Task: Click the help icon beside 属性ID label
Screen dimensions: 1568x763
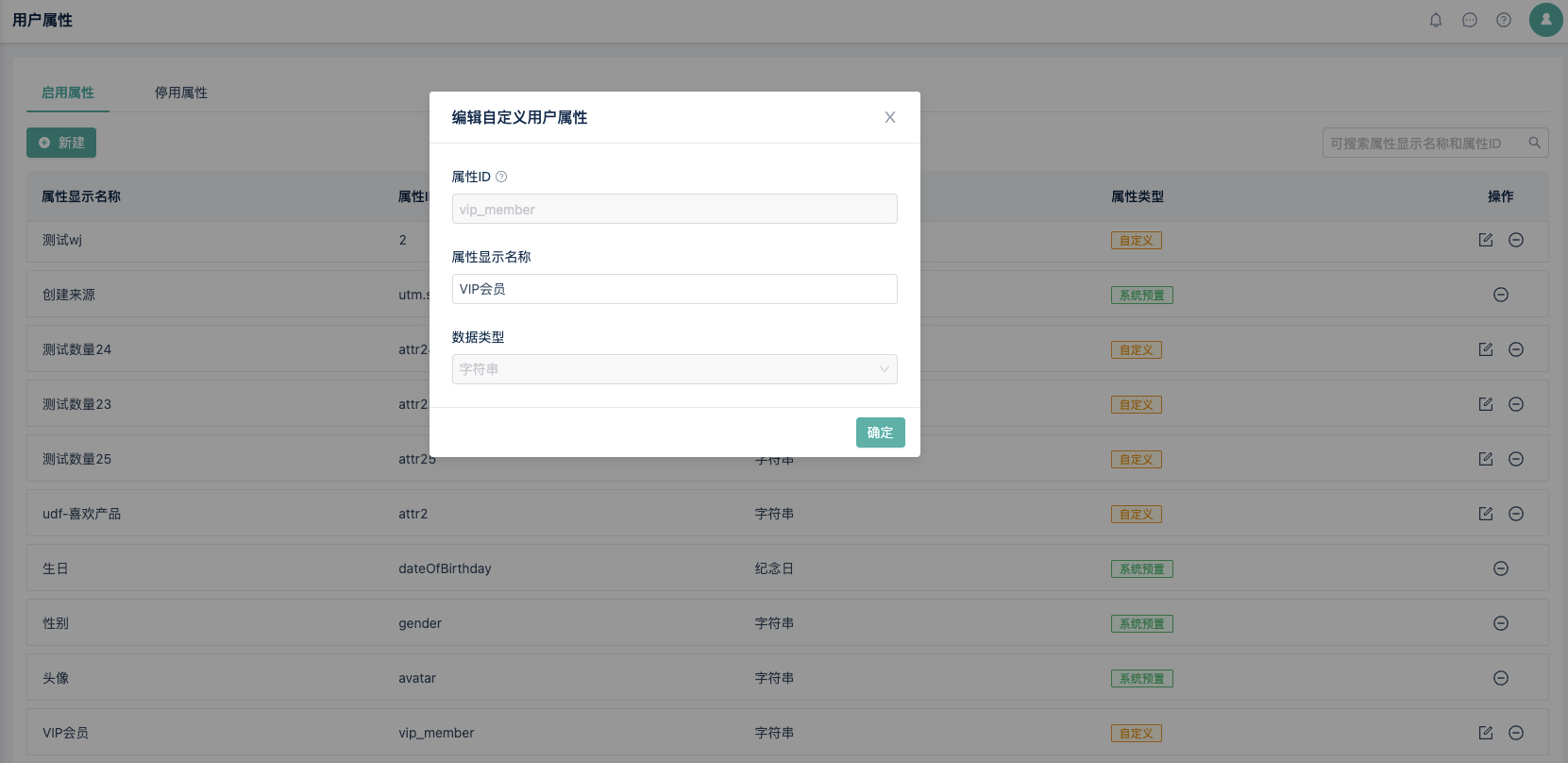Action: pyautogui.click(x=501, y=177)
